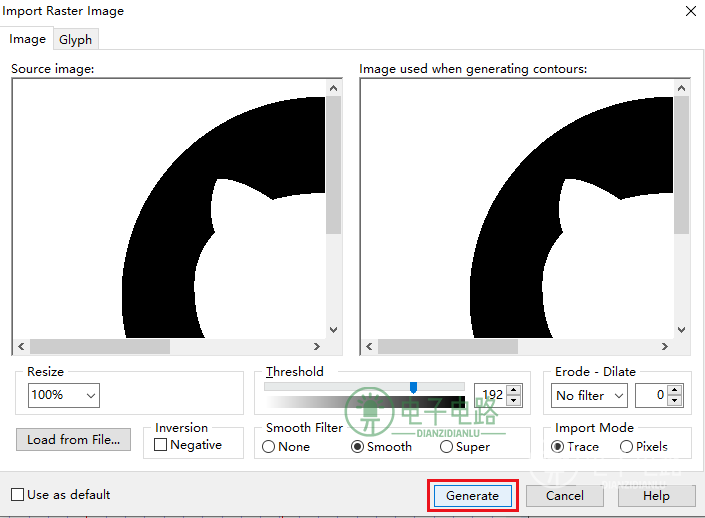Click the Cancel button
The width and height of the screenshot is (705, 518).
(x=565, y=496)
